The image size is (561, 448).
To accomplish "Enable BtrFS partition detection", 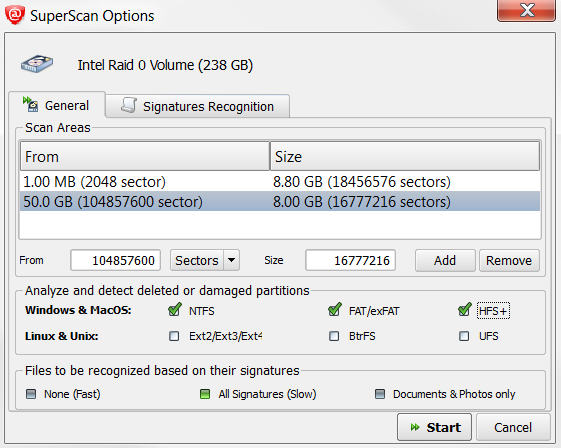I will 334,336.
